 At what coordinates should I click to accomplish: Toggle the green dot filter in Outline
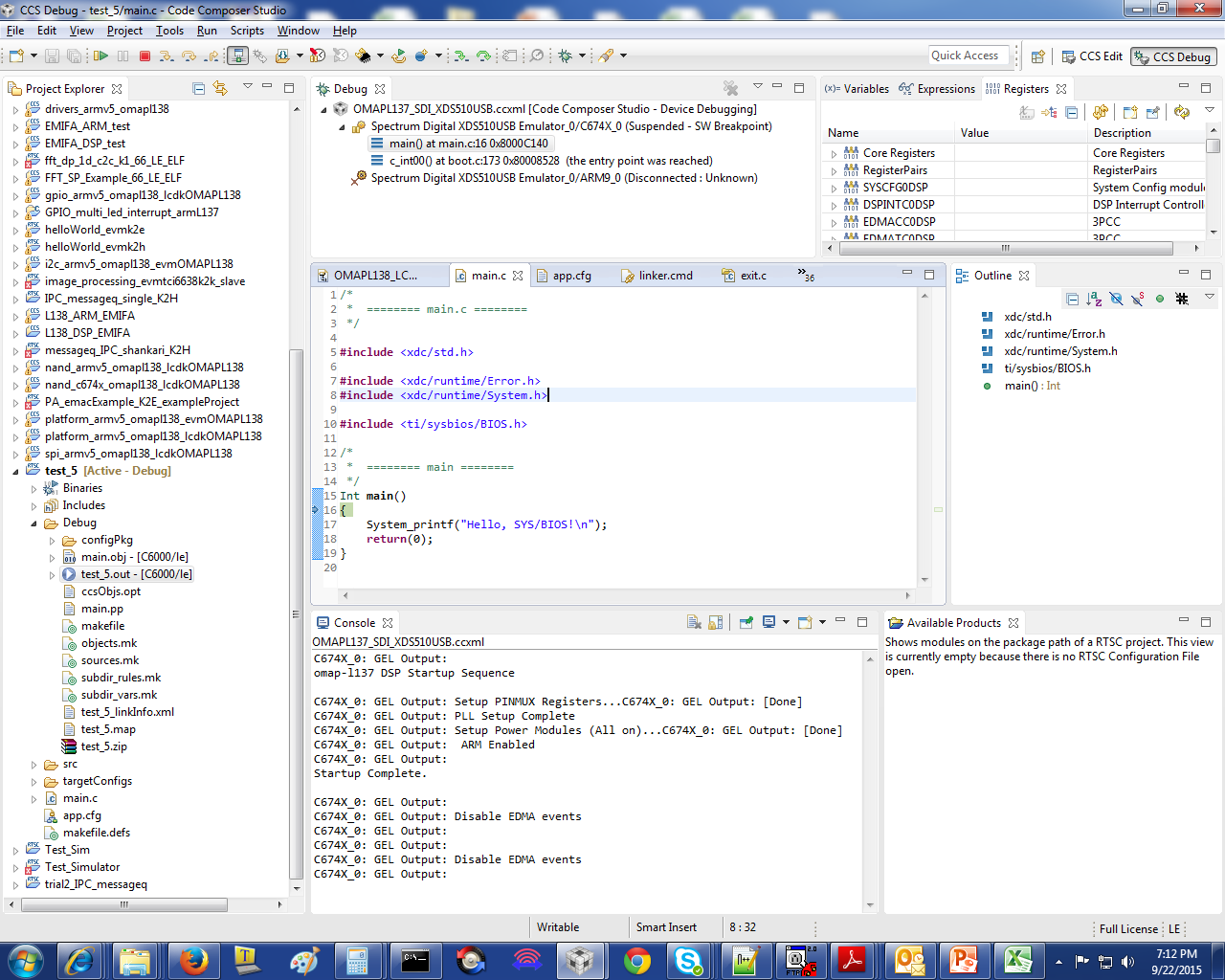tap(1160, 299)
